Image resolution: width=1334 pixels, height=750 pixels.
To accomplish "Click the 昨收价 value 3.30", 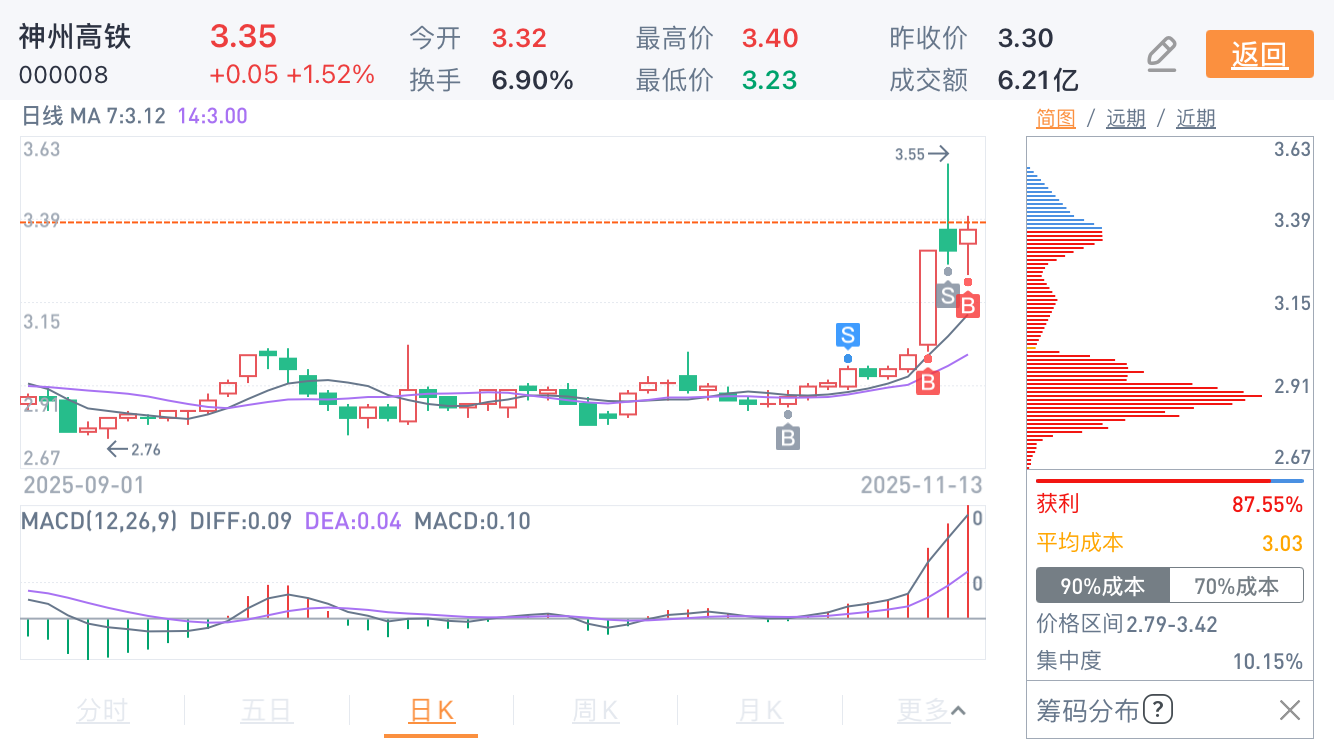I will 1026,39.
